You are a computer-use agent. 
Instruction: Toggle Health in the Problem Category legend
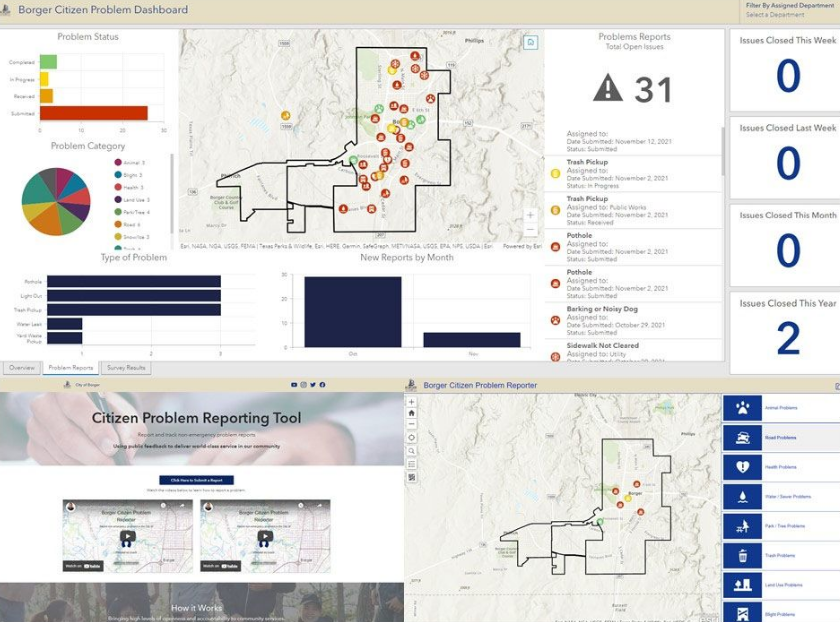point(129,187)
